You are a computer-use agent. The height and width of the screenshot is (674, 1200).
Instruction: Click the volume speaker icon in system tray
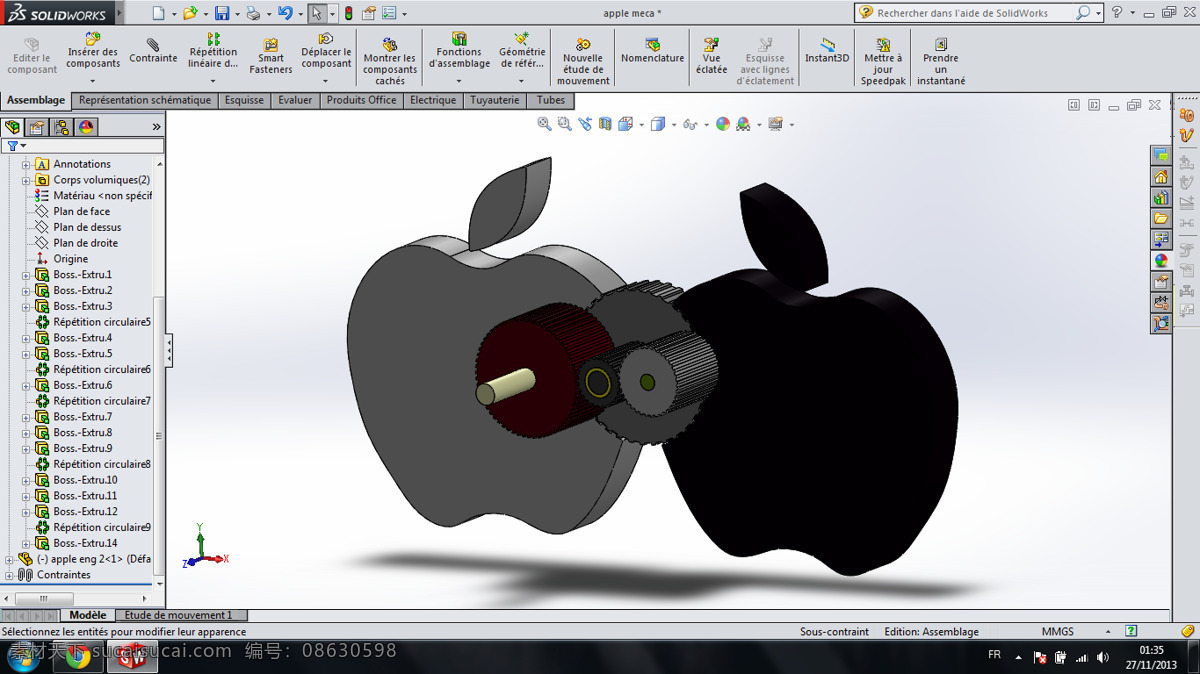1102,657
